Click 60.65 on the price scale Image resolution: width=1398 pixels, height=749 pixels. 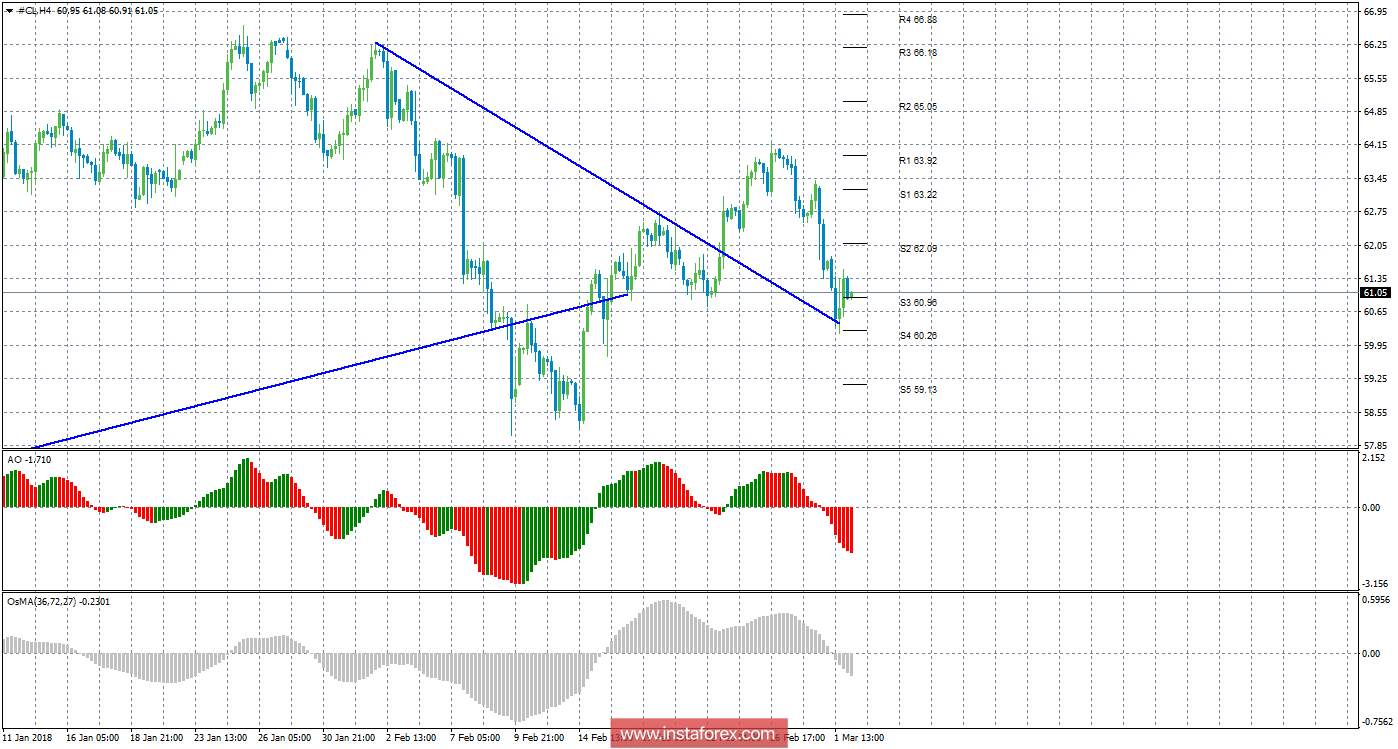(1376, 312)
